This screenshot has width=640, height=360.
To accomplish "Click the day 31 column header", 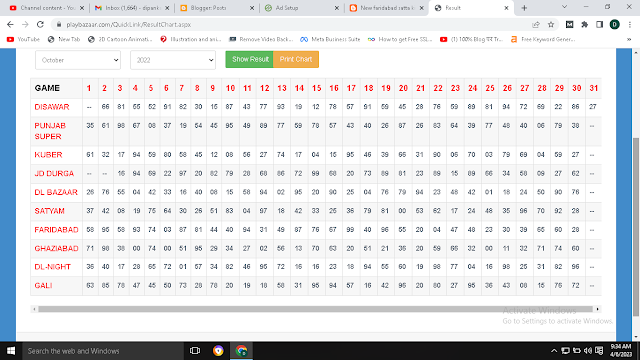I will point(593,88).
